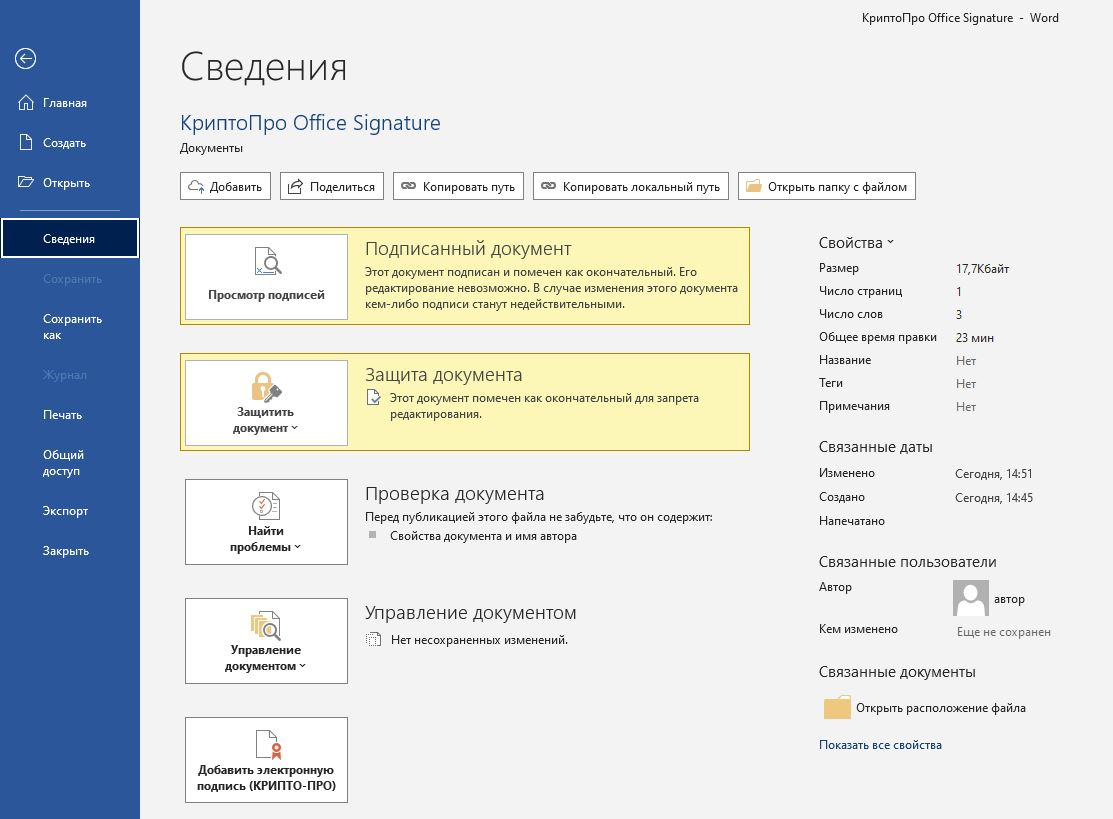Click the Открыть расположение файла folder icon
Screen dimensions: 1113x819
837,708
